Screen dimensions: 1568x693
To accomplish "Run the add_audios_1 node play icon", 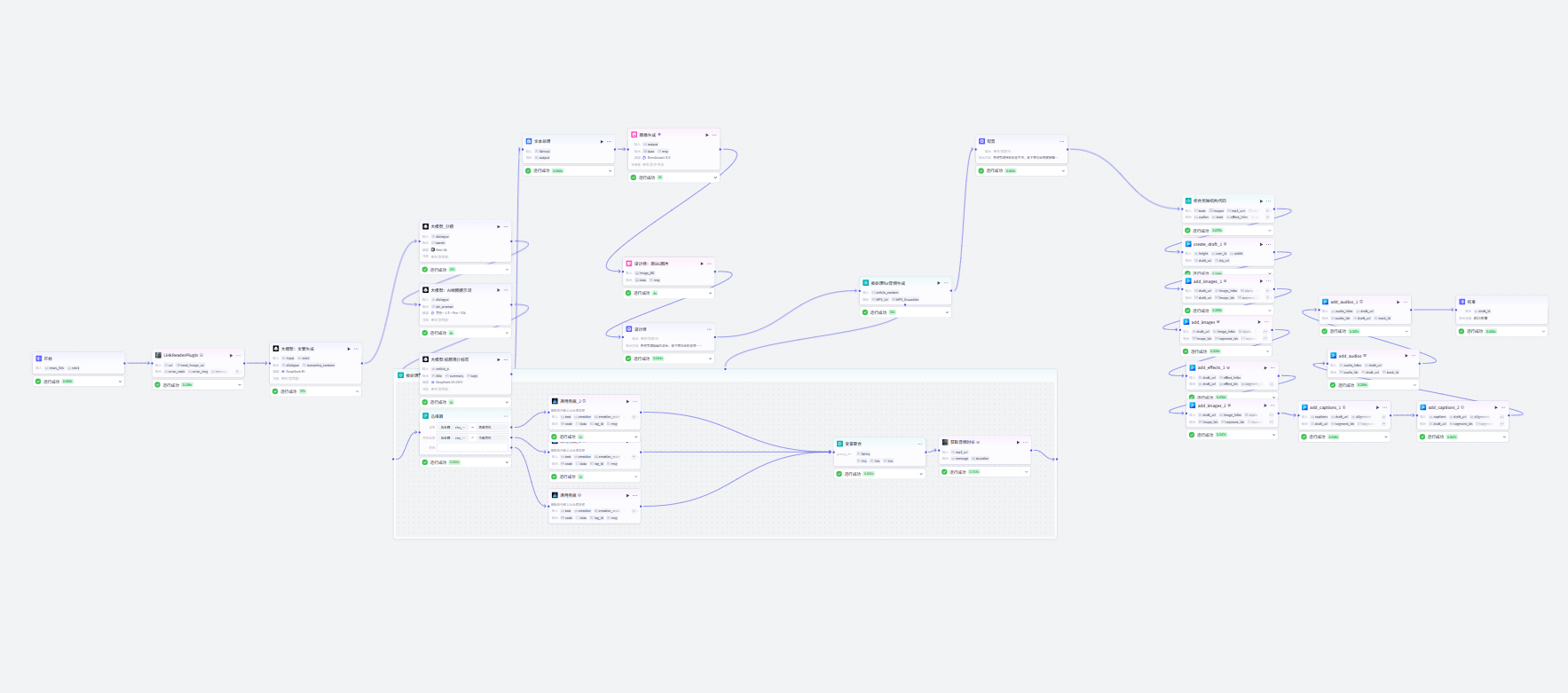I will (1398, 302).
